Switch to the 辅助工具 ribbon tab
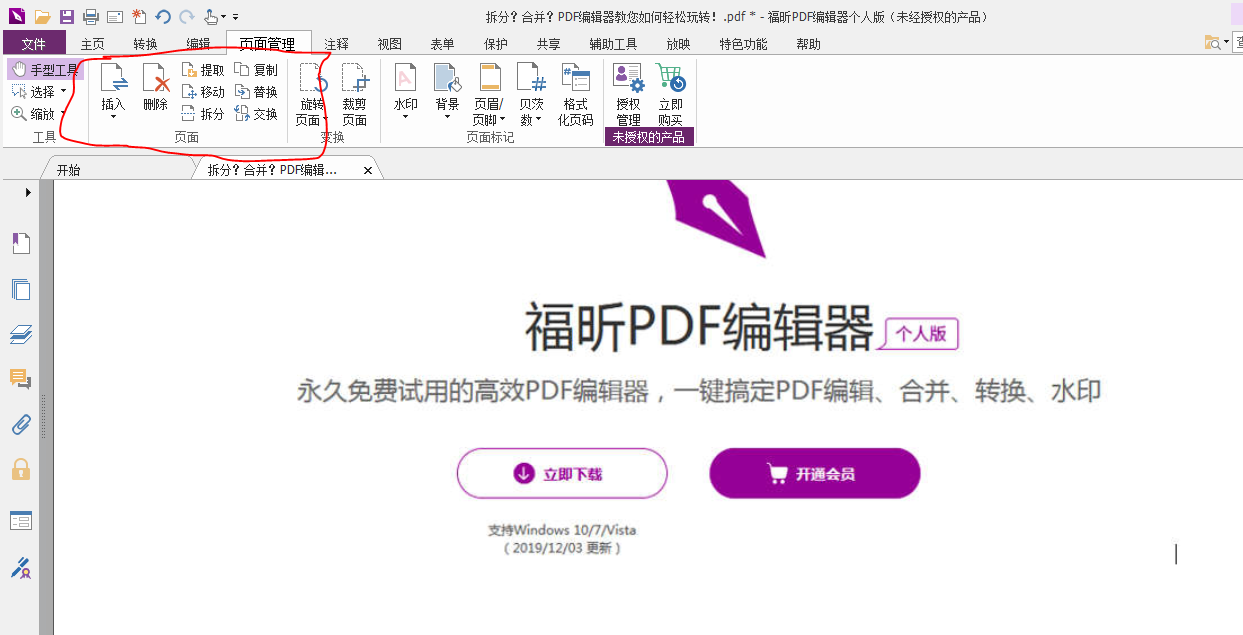 (613, 44)
